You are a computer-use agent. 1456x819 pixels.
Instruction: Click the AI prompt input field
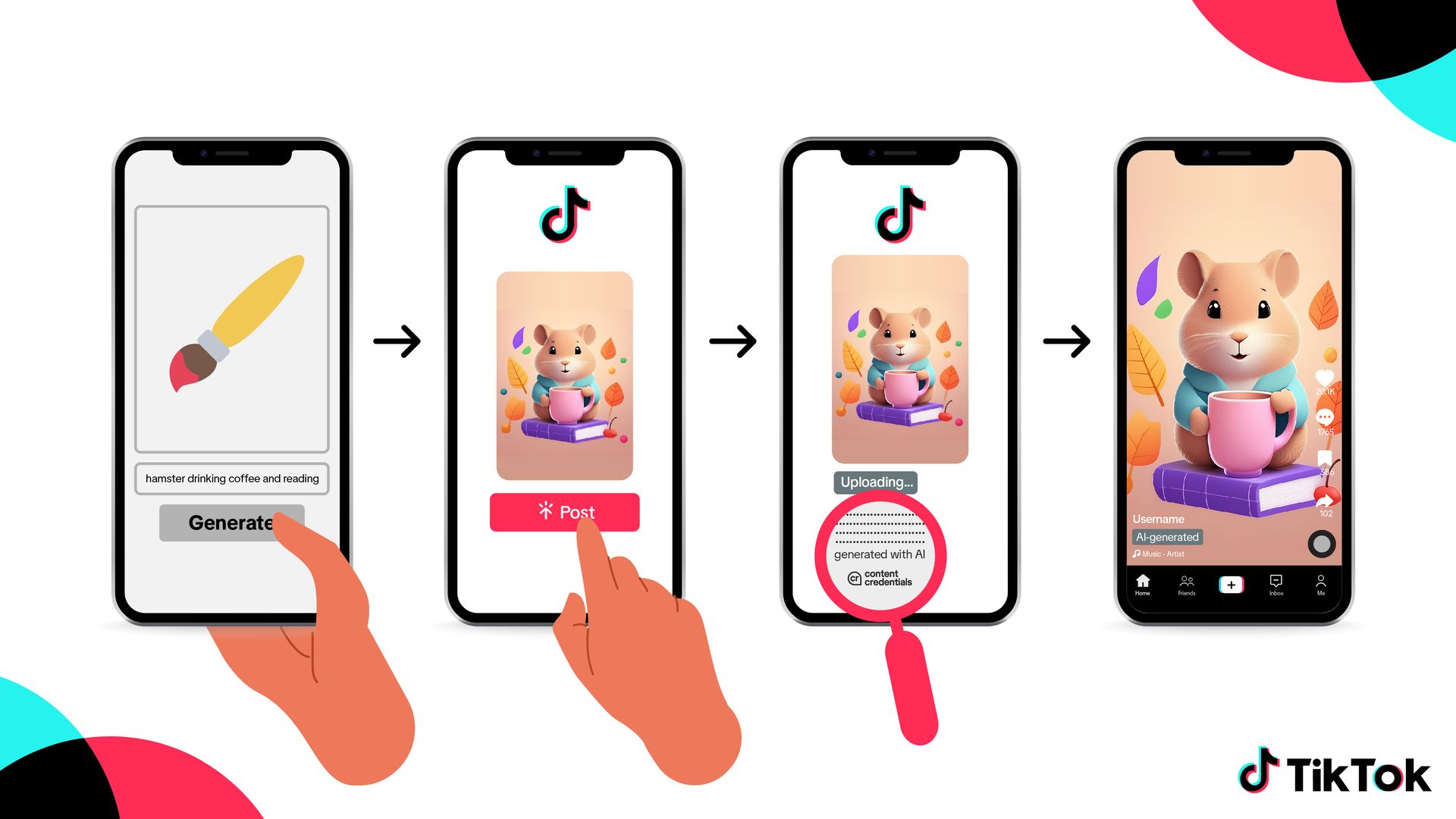231,477
